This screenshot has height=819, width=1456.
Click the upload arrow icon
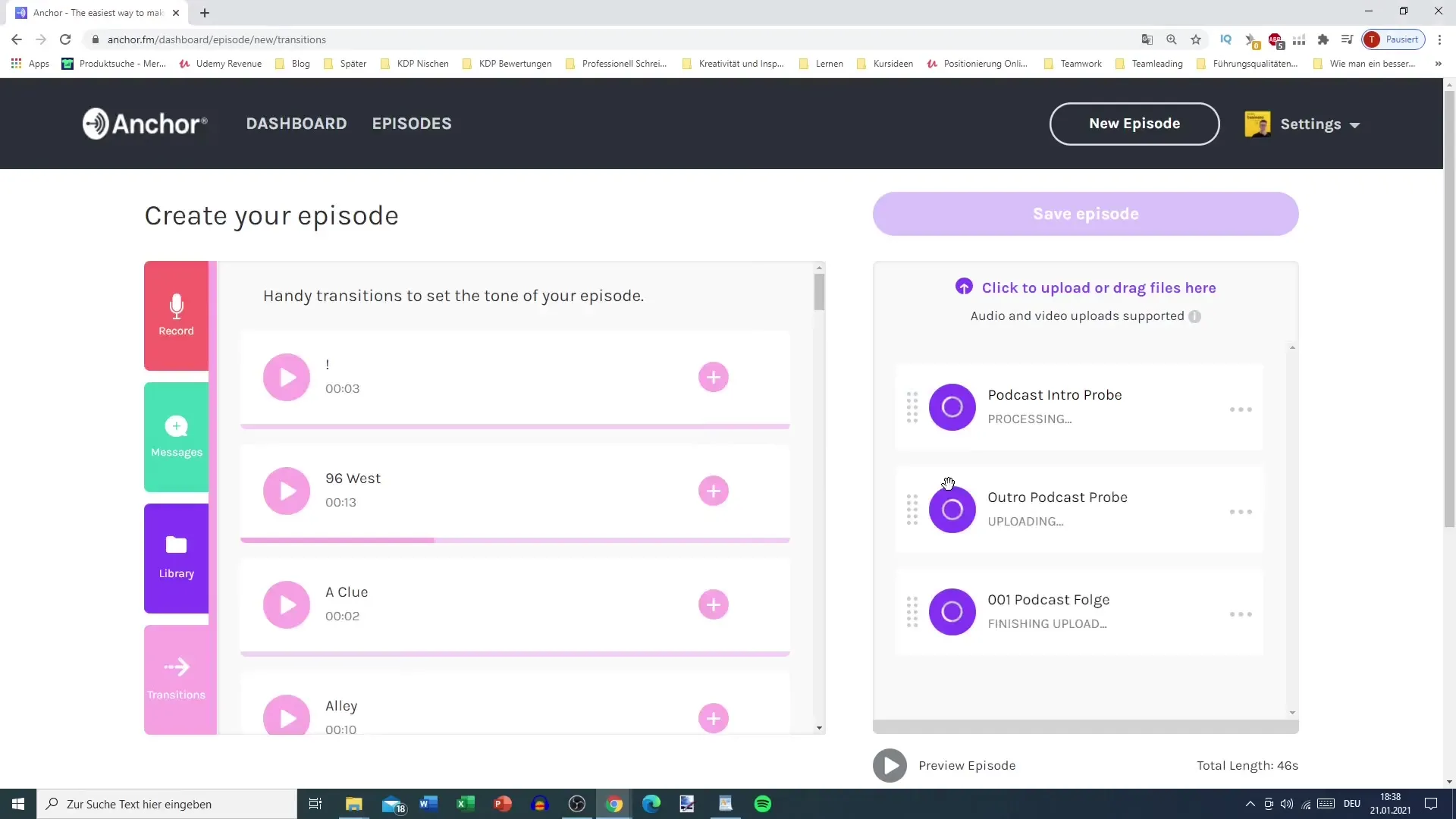[x=964, y=287]
